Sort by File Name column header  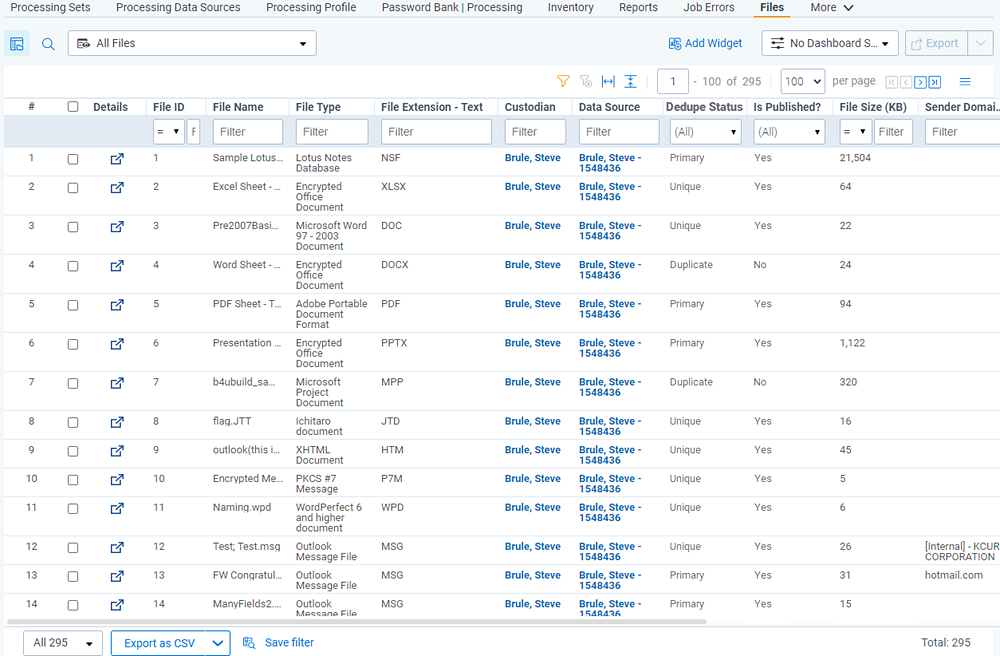click(238, 107)
